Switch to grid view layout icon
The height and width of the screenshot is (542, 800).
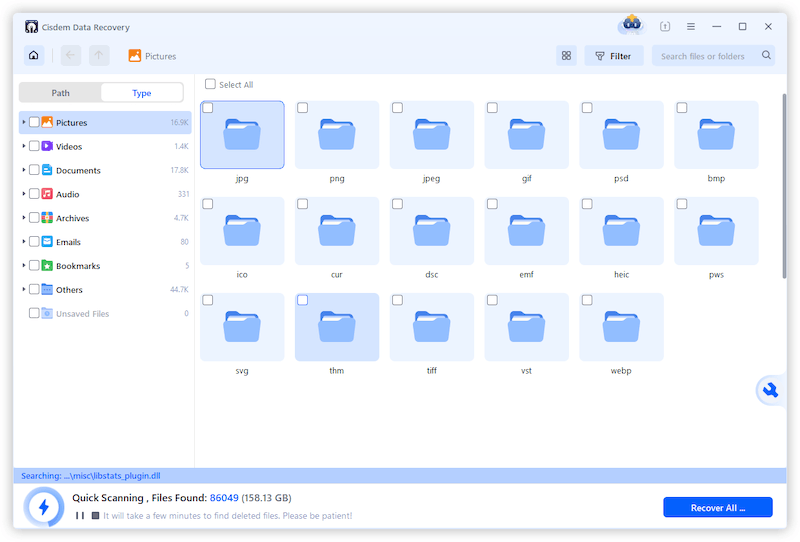566,56
